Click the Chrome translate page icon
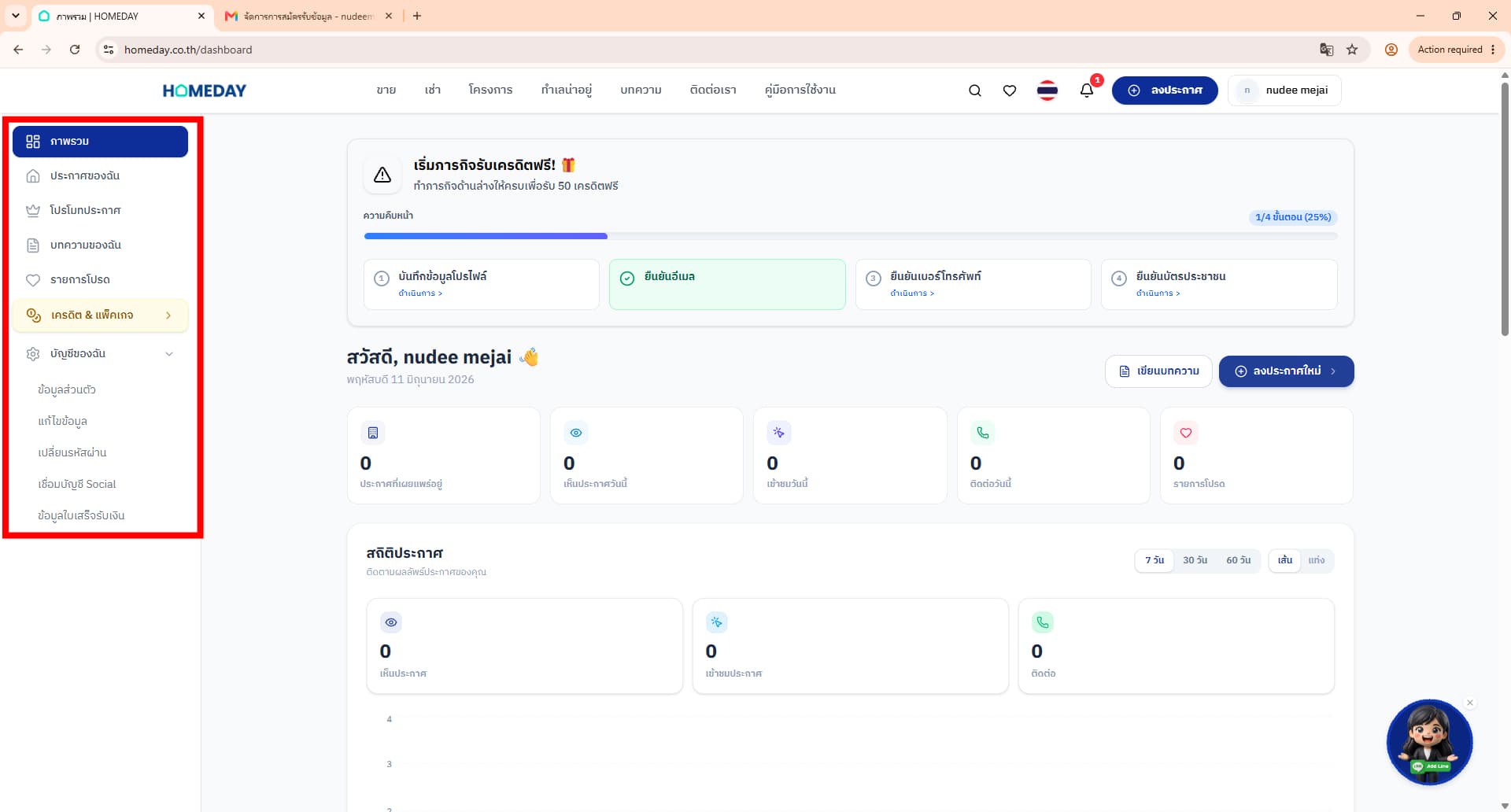 click(x=1327, y=50)
